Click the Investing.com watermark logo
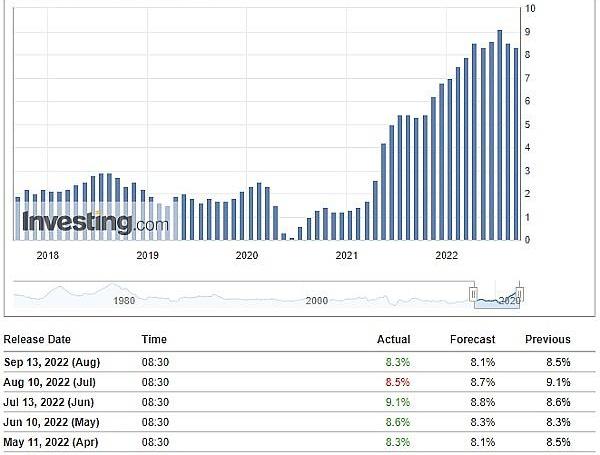The width and height of the screenshot is (600, 455). point(95,223)
